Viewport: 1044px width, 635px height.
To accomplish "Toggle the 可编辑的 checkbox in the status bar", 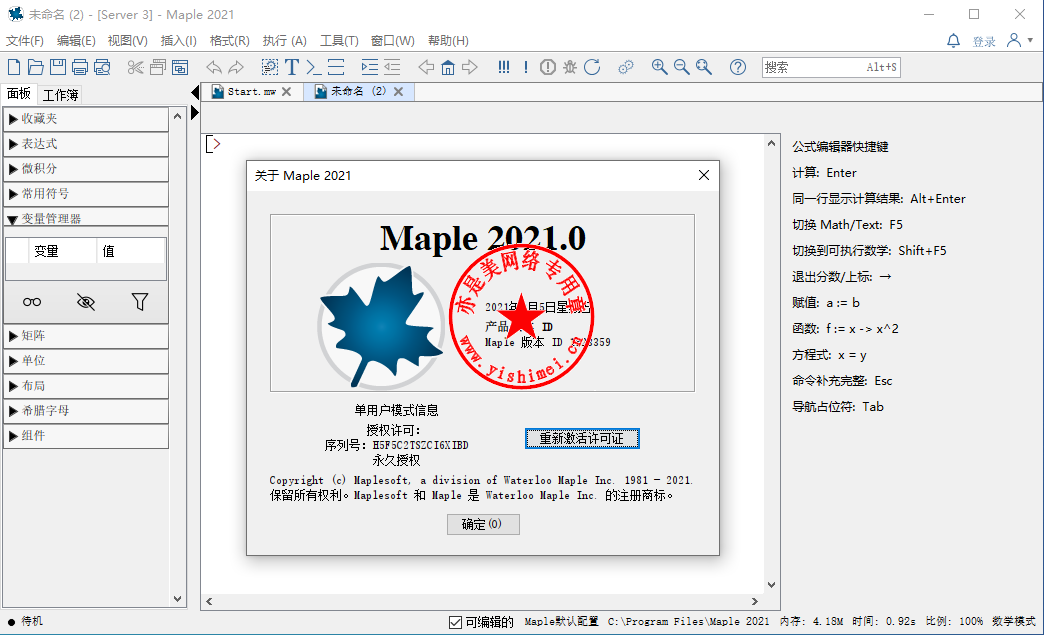I will 455,622.
